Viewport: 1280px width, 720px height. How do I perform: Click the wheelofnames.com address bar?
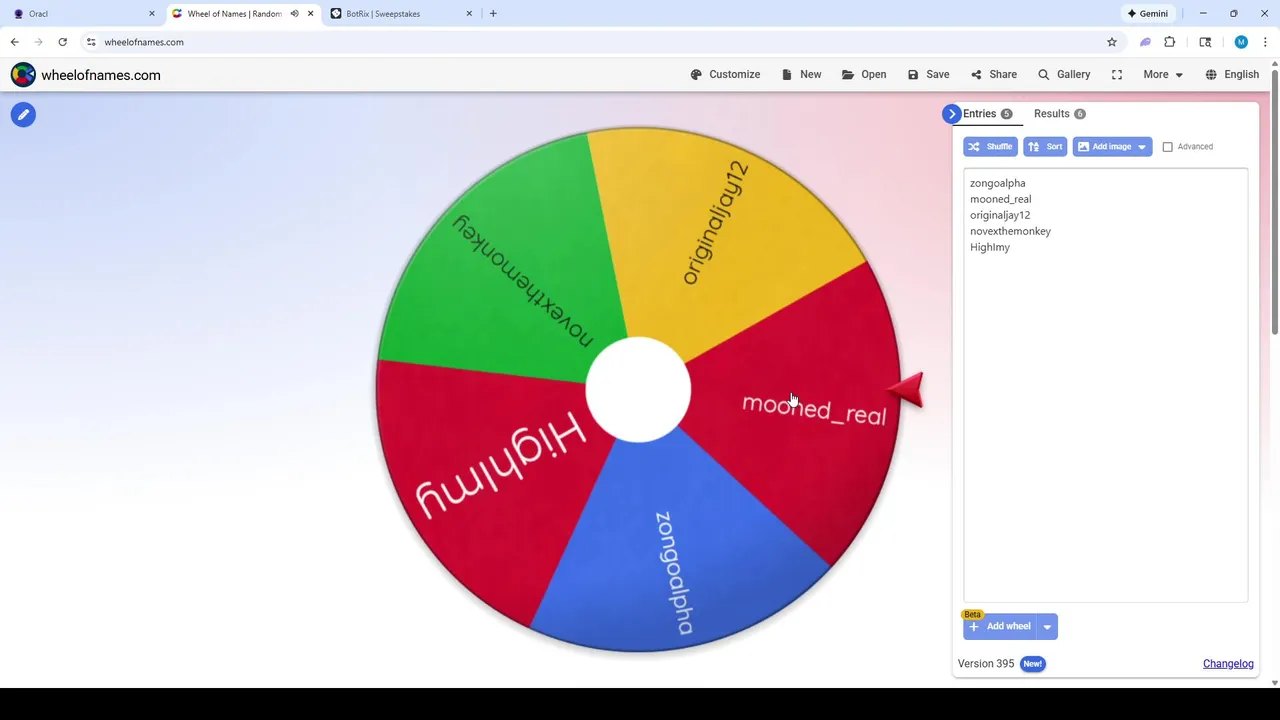(600, 42)
